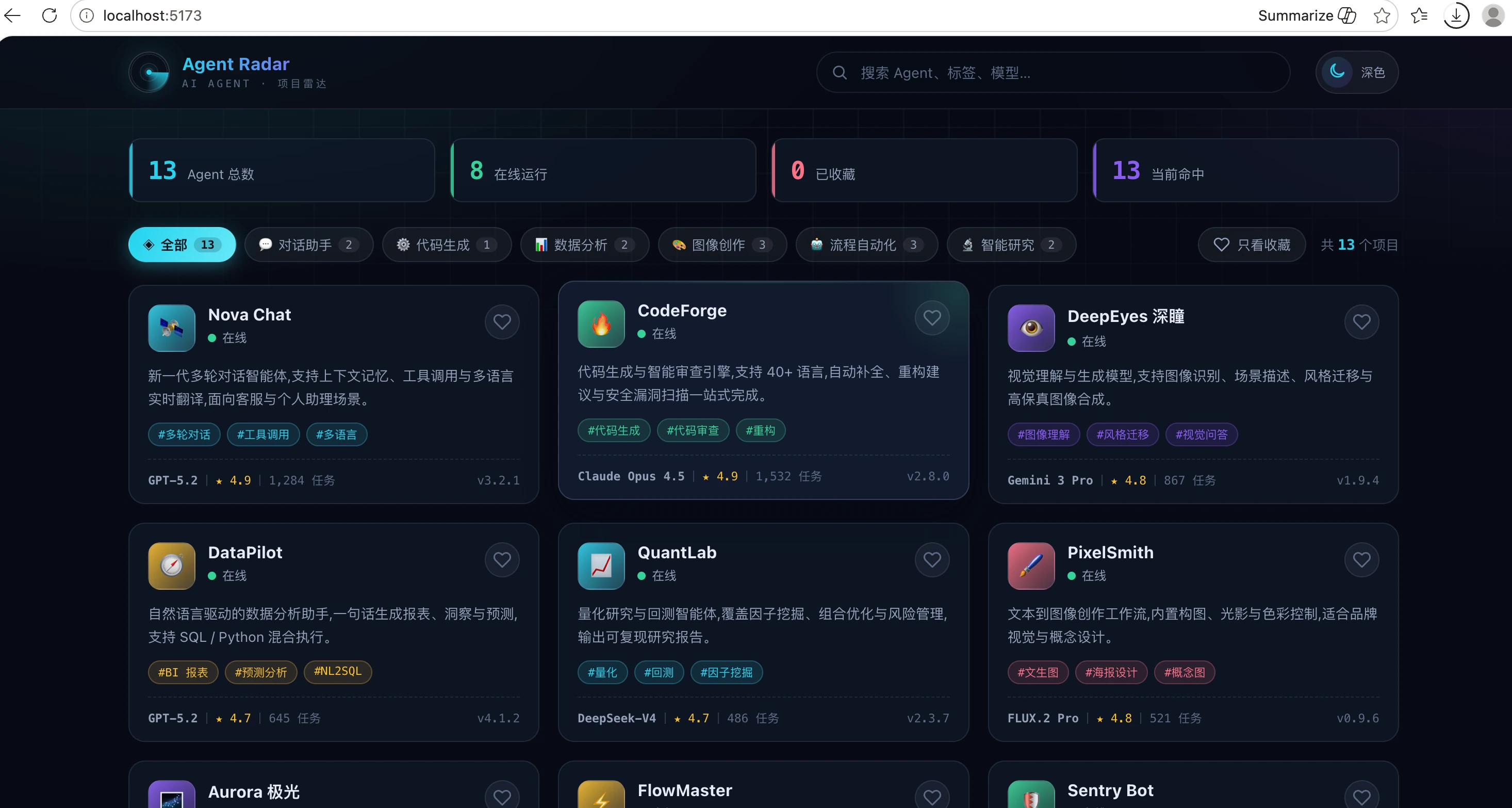
Task: Open FlowMaster lightning avatar icon
Action: pyautogui.click(x=601, y=795)
